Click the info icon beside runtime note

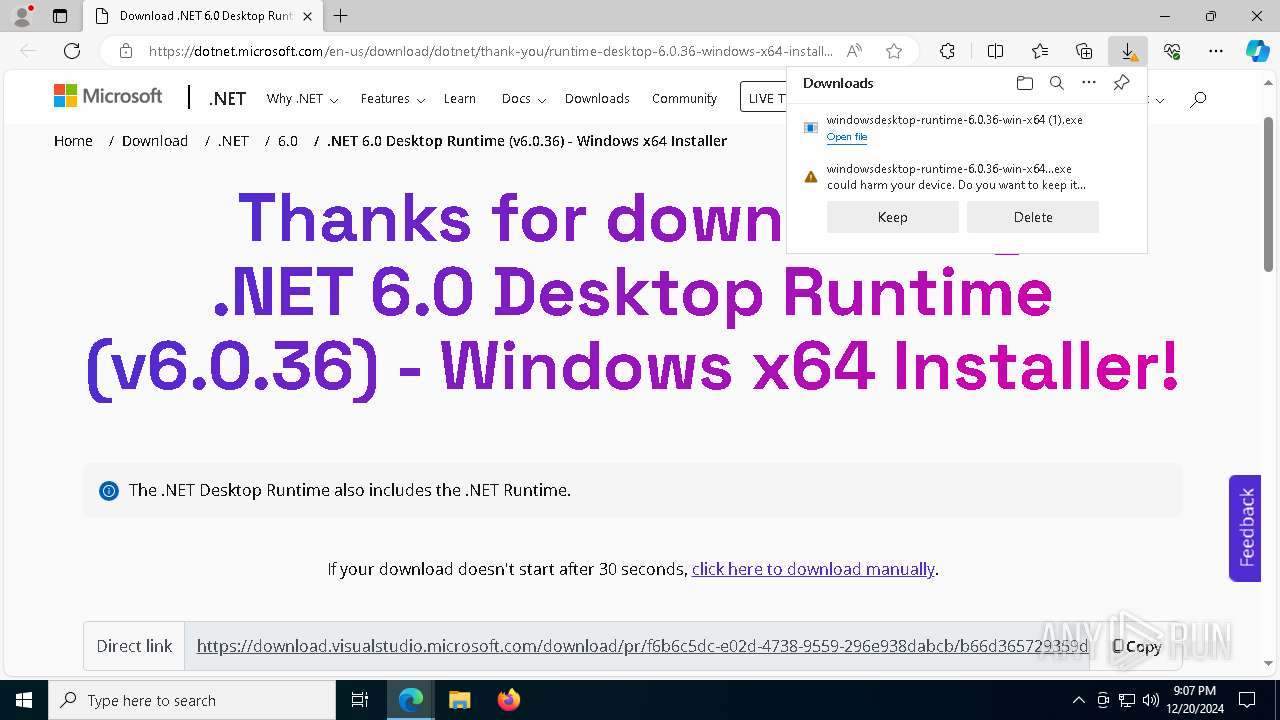(109, 491)
